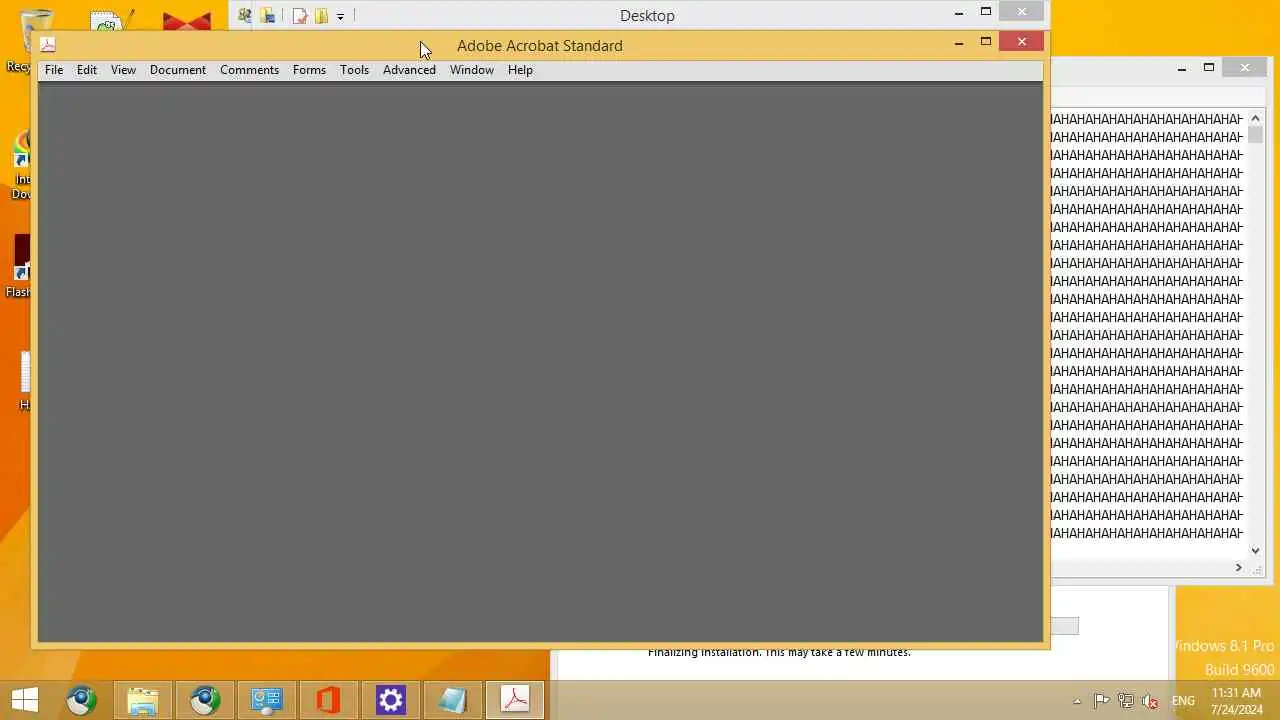
Task: Click the Adobe Acrobat taskbar icon
Action: (x=515, y=700)
